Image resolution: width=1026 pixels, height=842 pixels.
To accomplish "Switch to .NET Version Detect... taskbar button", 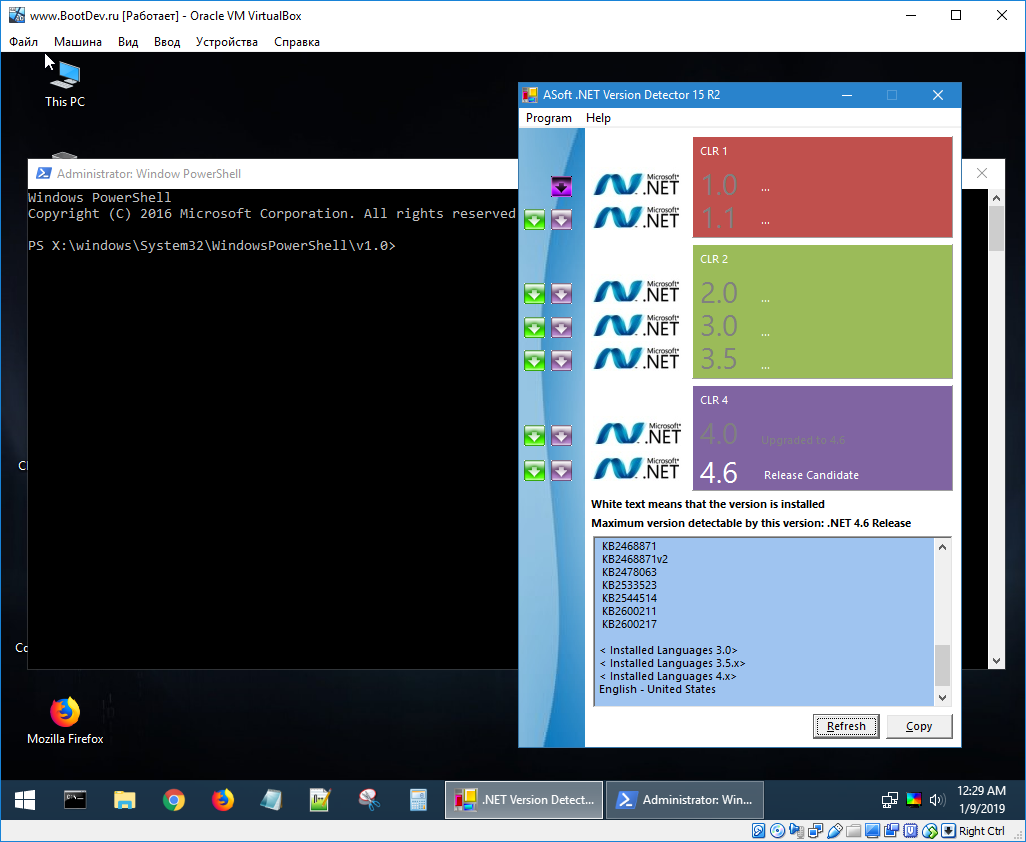I will [x=523, y=799].
